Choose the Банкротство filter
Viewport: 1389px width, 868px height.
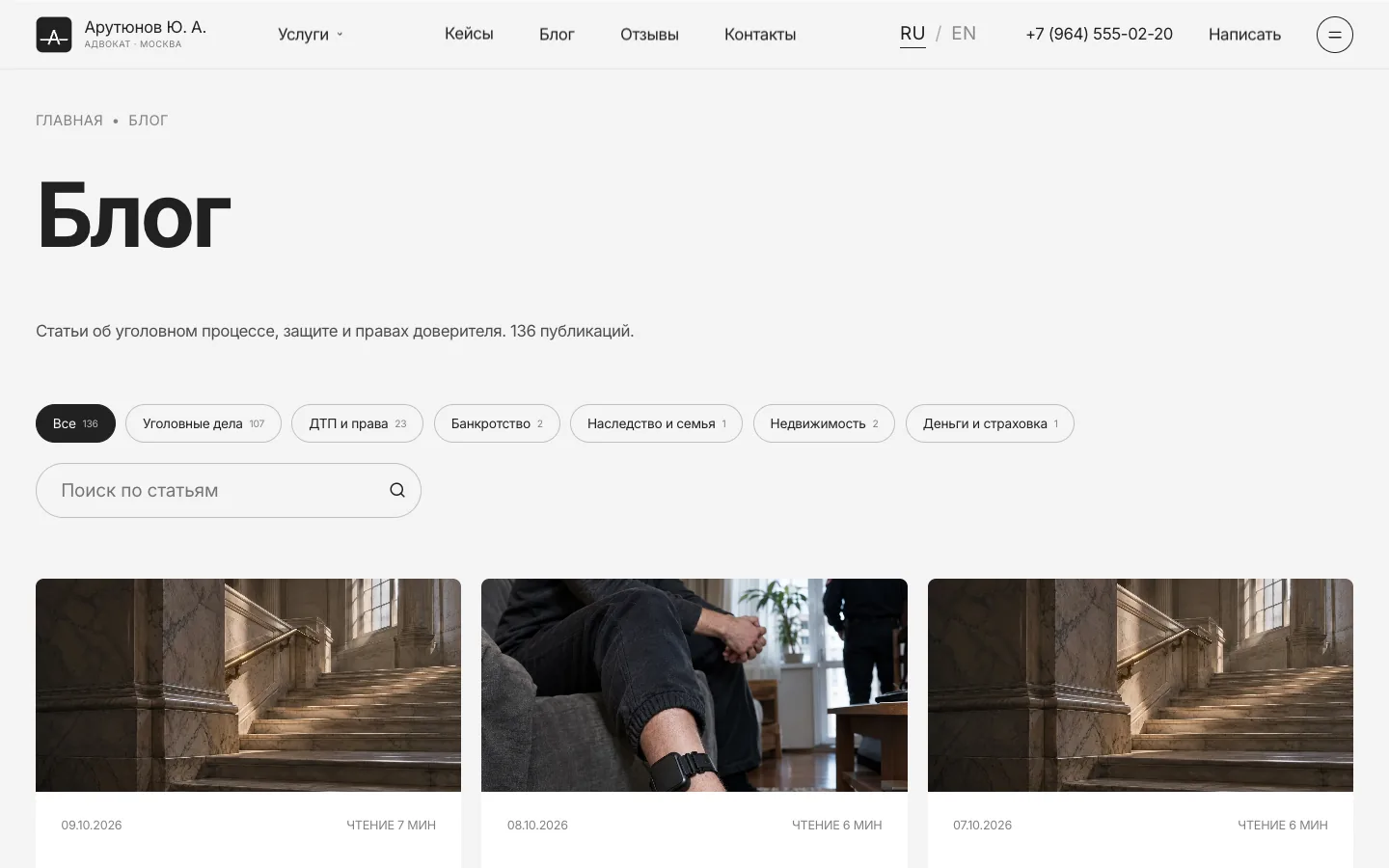(x=497, y=423)
